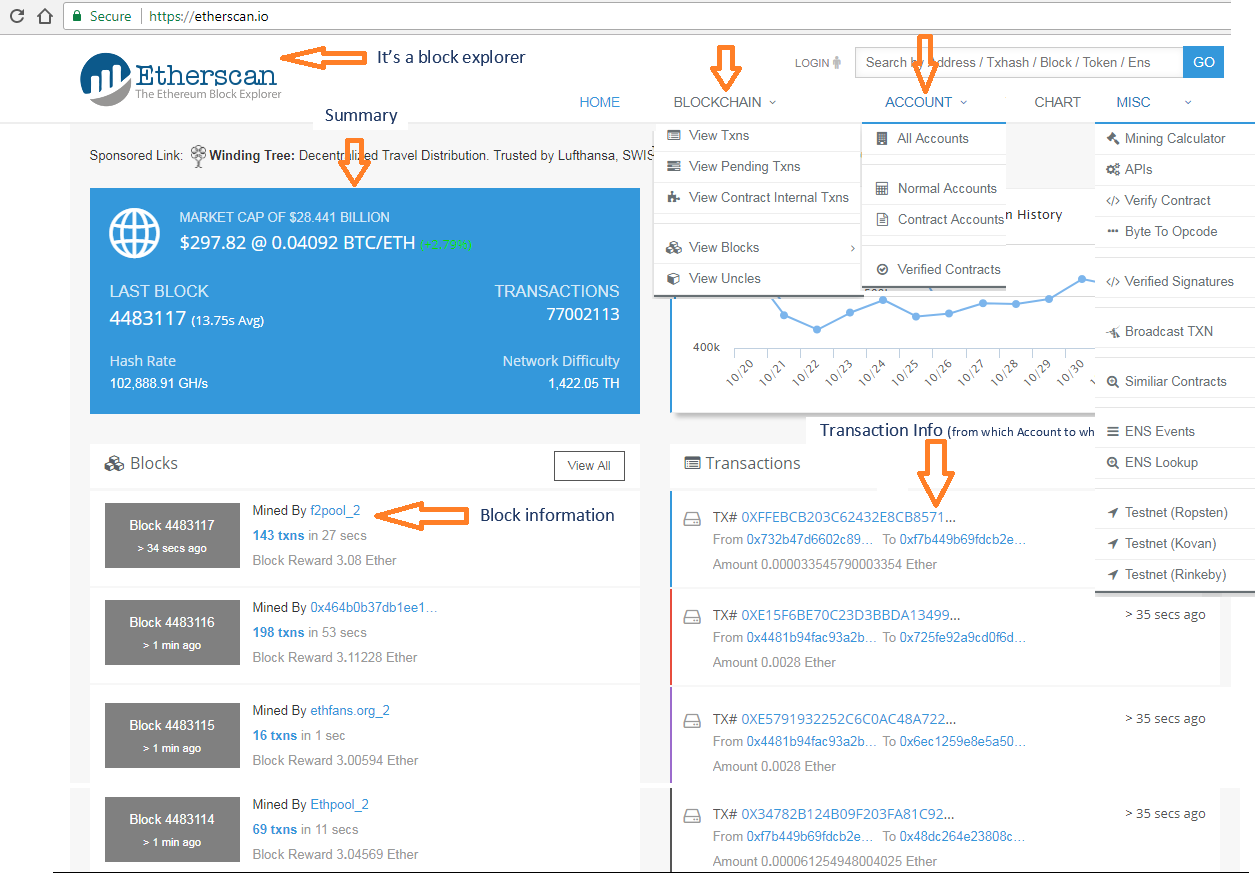This screenshot has height=879, width=1255.
Task: Open To address 0x48dc264e23808c link
Action: click(x=963, y=837)
